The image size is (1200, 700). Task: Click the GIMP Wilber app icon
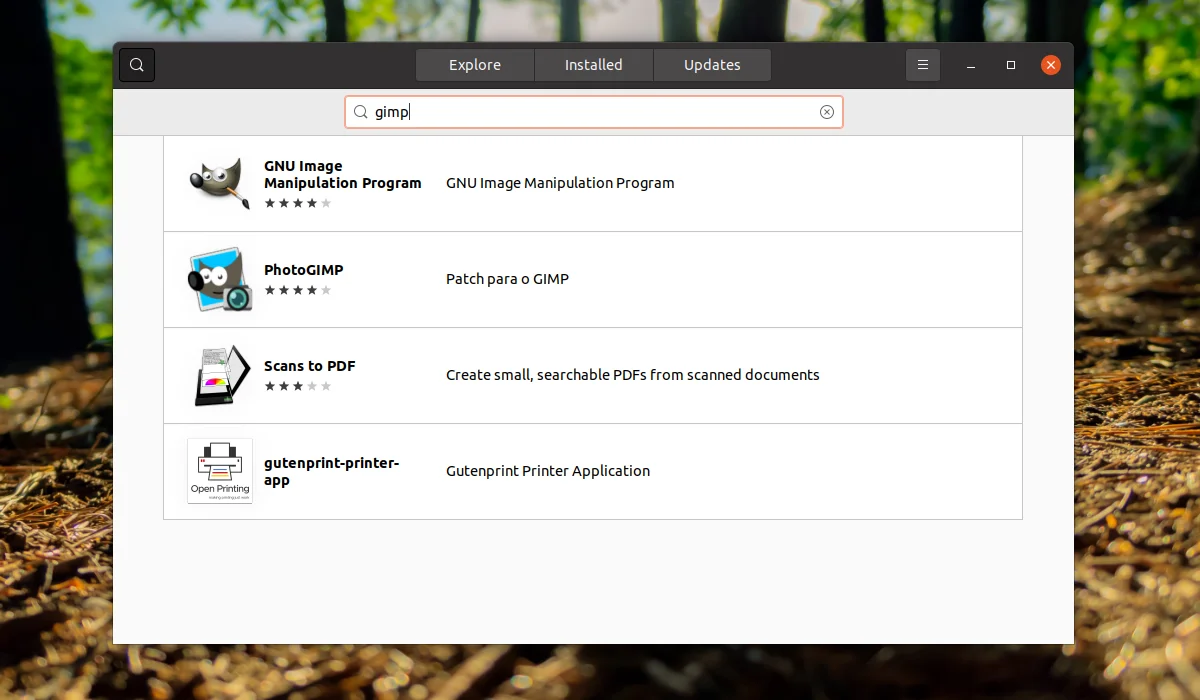click(220, 183)
